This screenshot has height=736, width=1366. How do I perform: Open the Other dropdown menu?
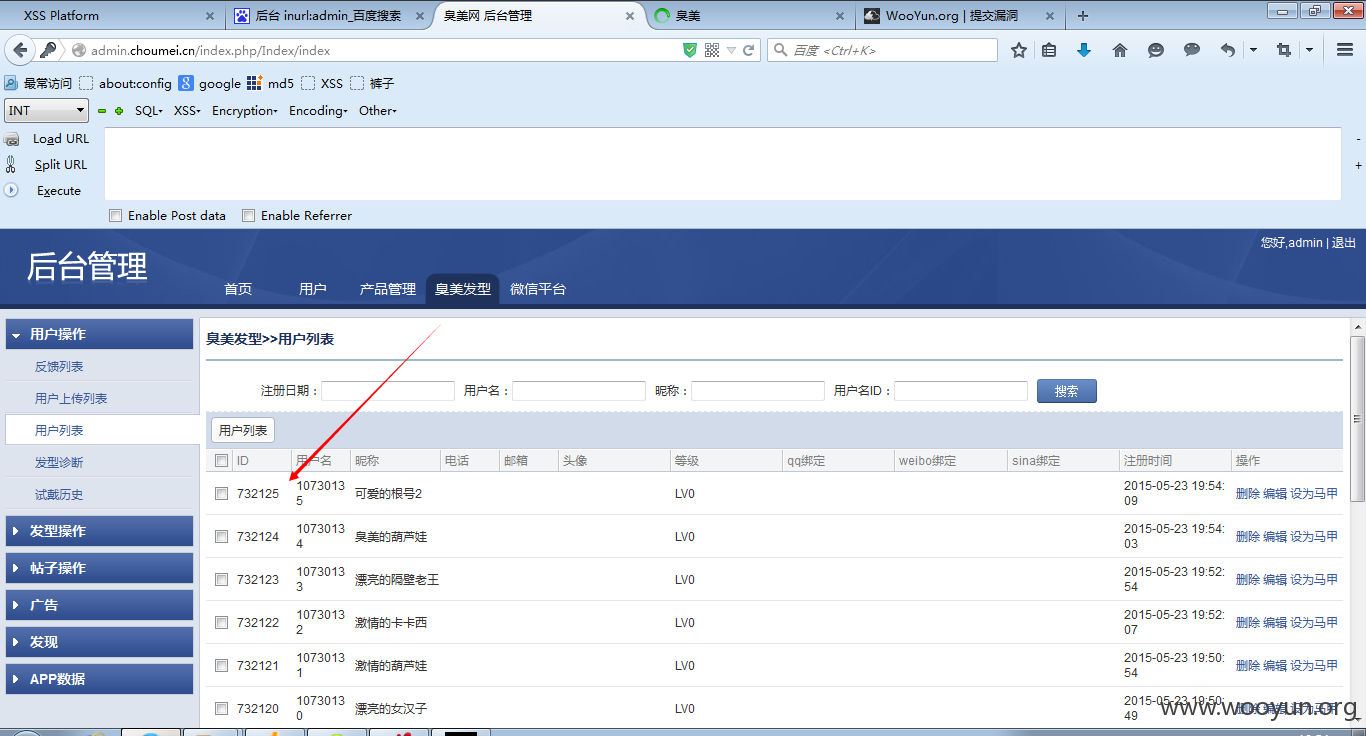pos(378,111)
